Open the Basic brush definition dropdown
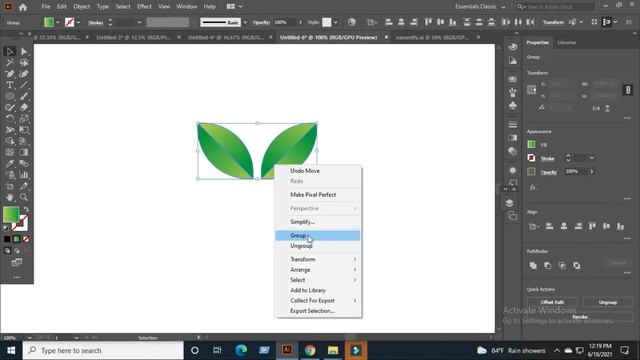This screenshot has width=640, height=360. point(245,22)
